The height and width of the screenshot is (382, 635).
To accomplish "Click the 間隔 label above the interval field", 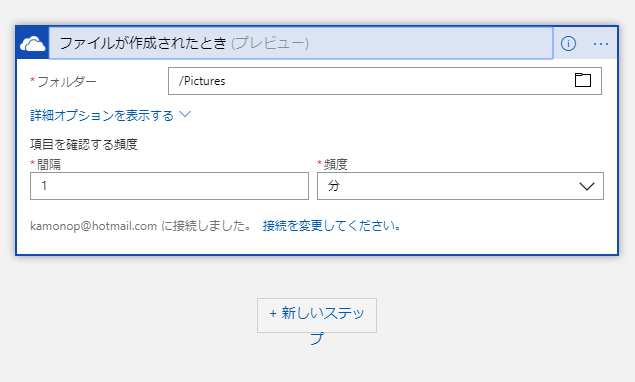I will tap(49, 164).
